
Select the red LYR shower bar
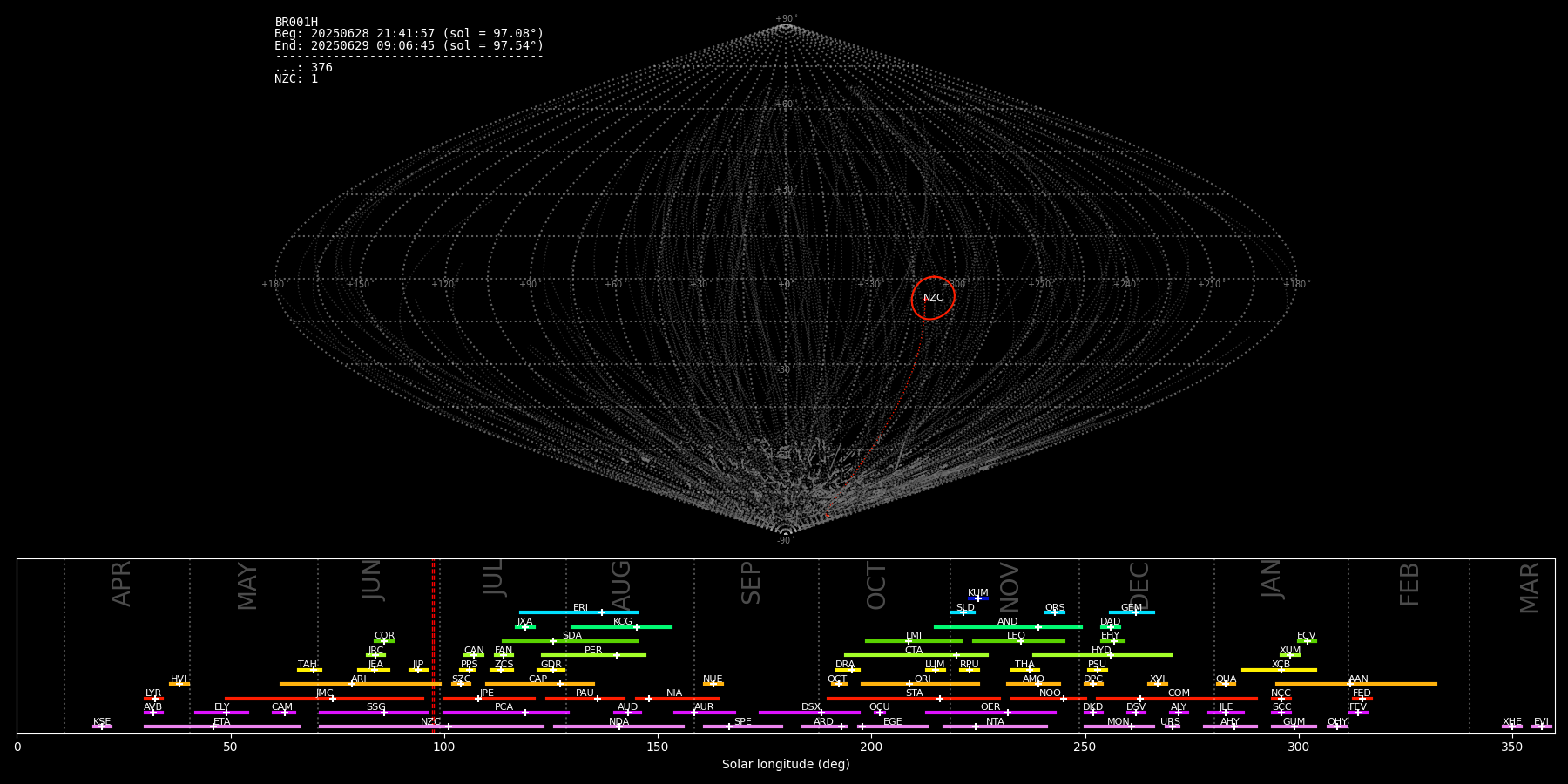click(x=153, y=699)
